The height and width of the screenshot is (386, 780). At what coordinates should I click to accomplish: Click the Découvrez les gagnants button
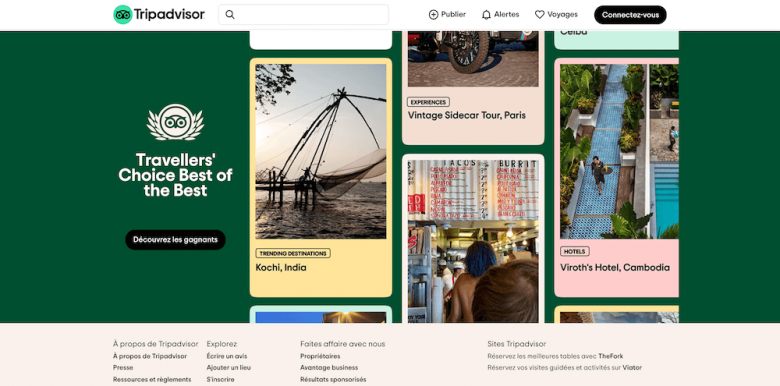point(175,240)
